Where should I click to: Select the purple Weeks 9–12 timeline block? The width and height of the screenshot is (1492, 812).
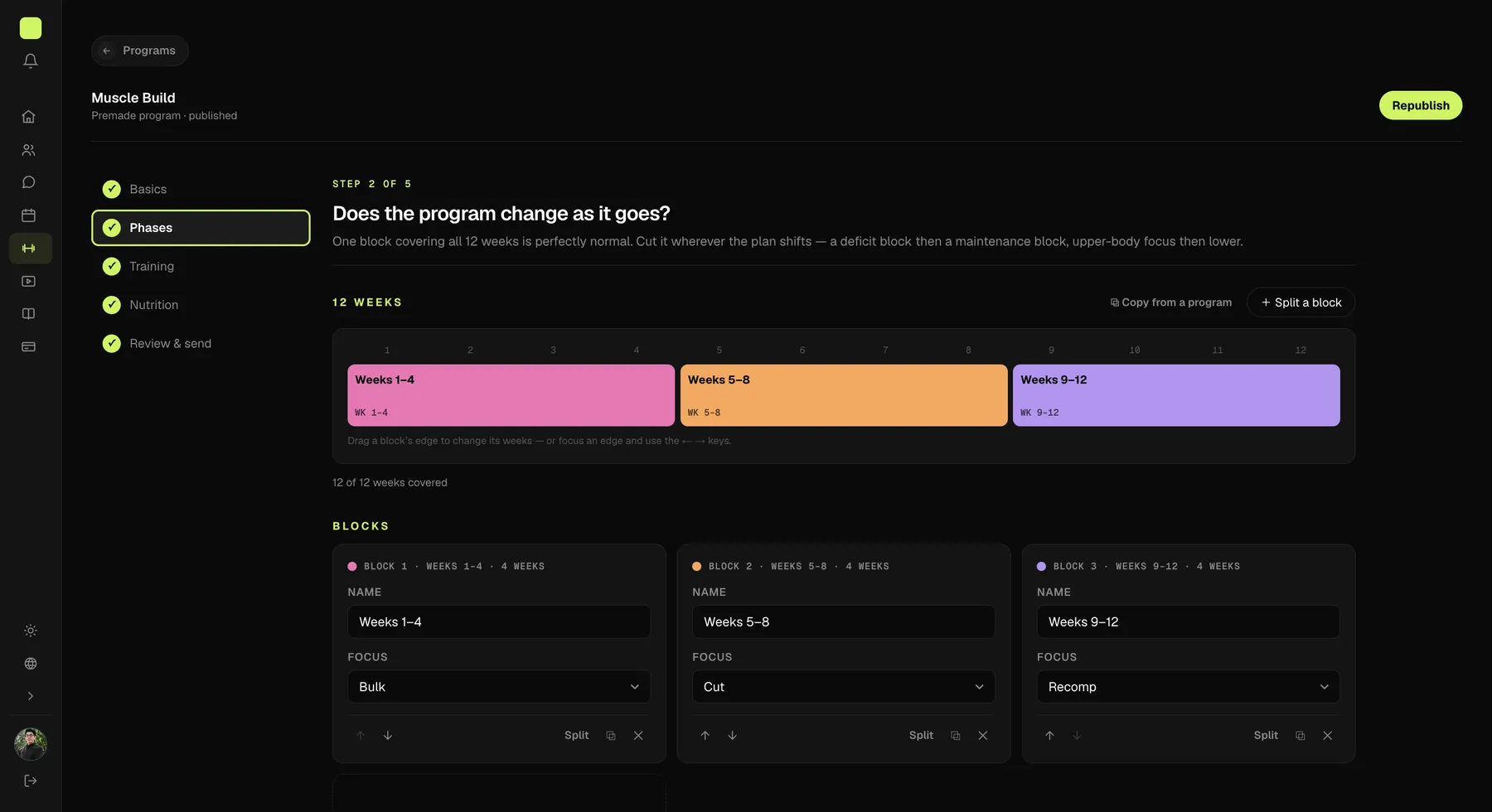[x=1176, y=395]
